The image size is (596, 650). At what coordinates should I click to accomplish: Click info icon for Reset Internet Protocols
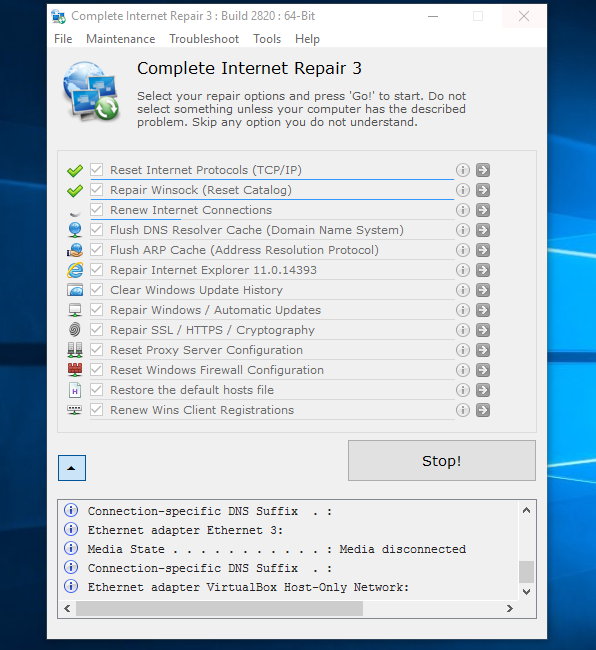point(463,170)
